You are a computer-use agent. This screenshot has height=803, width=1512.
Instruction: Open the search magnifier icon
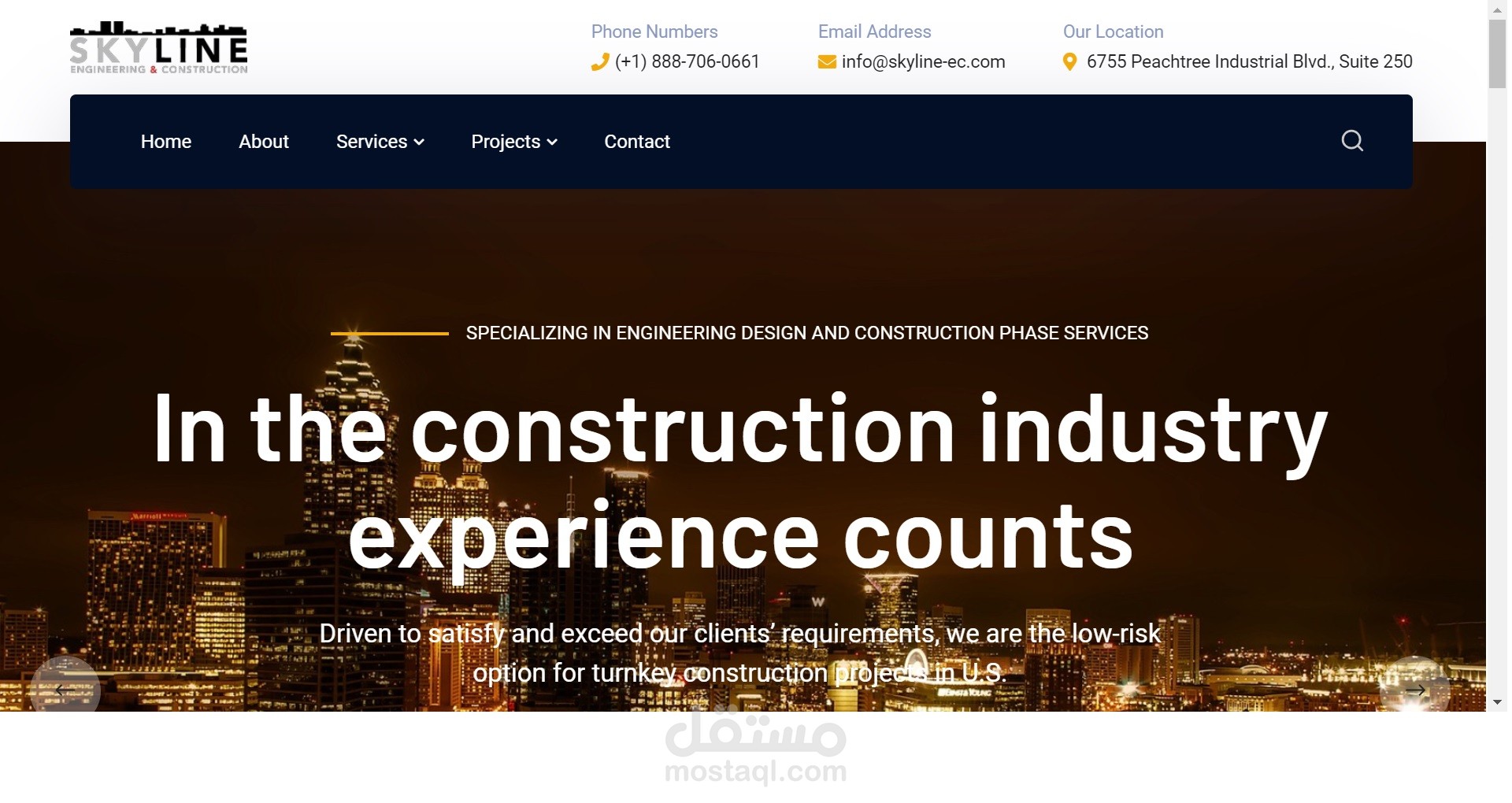pyautogui.click(x=1352, y=141)
